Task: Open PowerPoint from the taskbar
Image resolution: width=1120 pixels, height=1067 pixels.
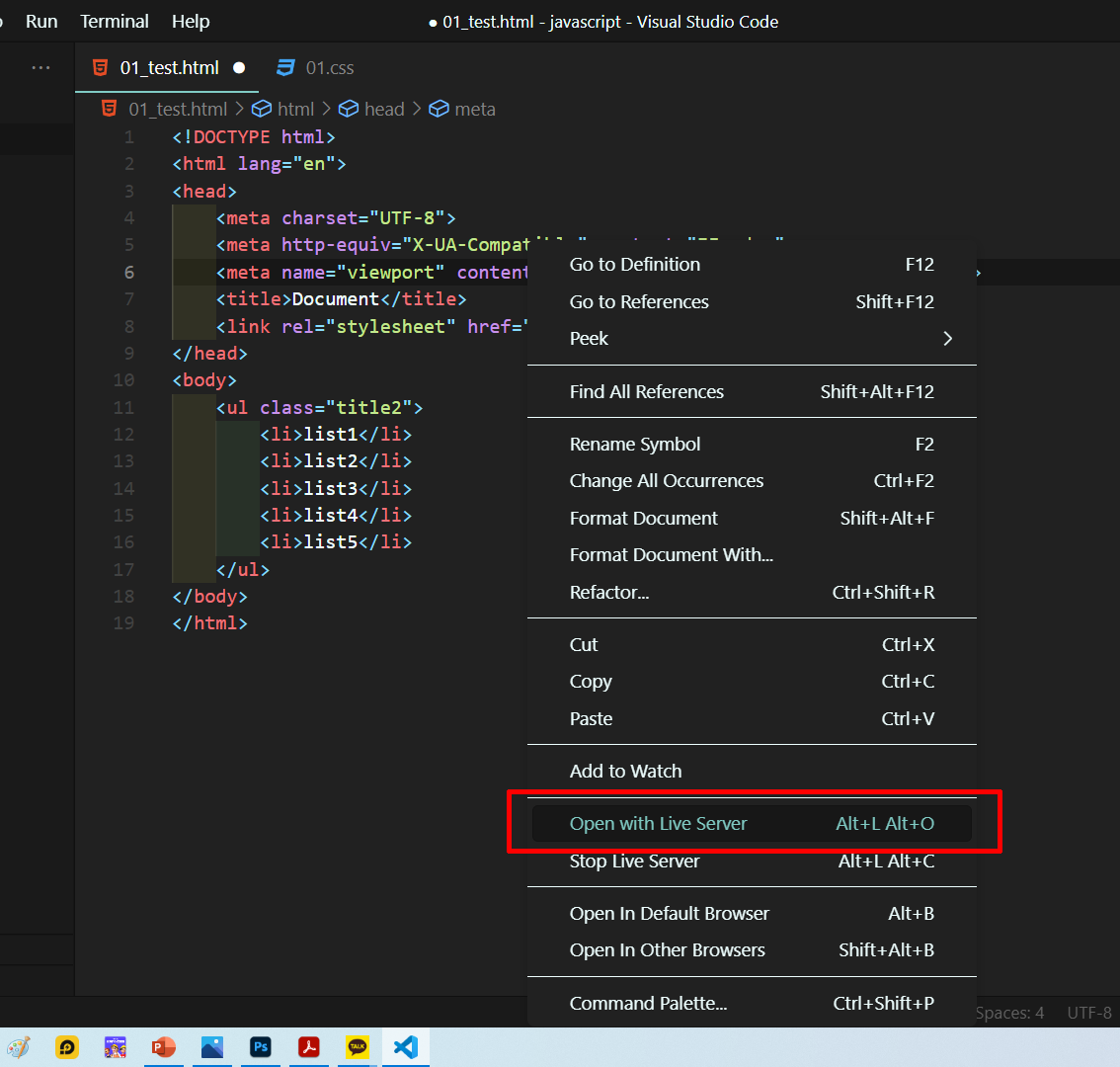Action: click(x=164, y=1047)
